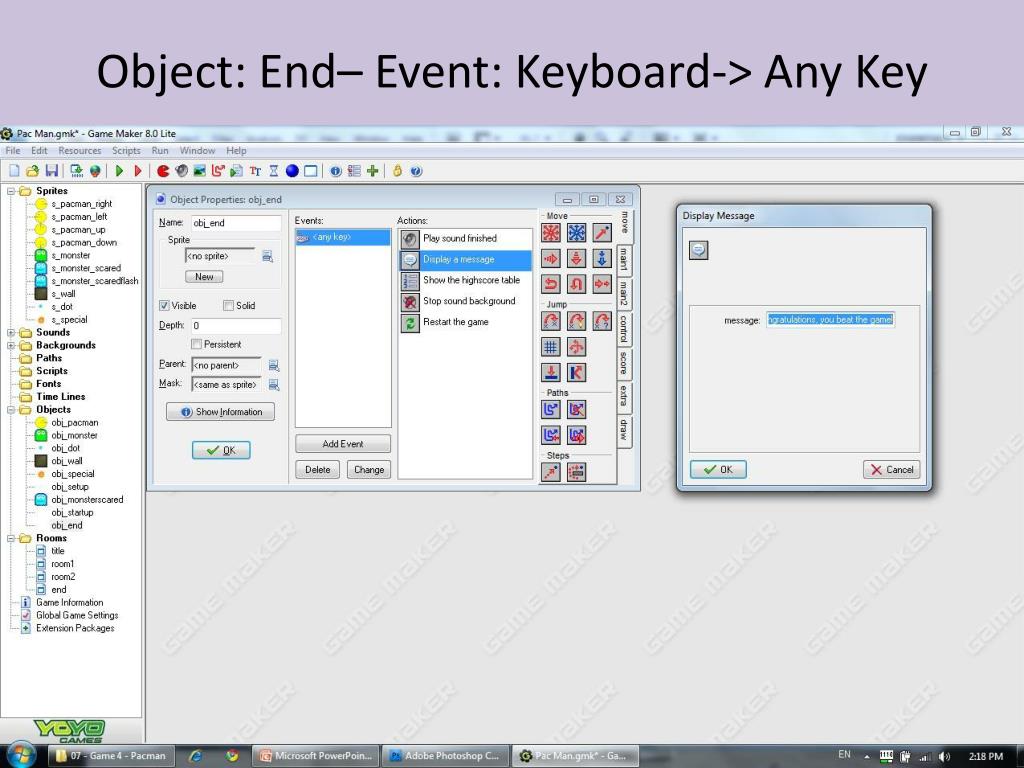Open the mask selection menu beside <same as sprite>
1024x768 pixels.
coord(274,385)
